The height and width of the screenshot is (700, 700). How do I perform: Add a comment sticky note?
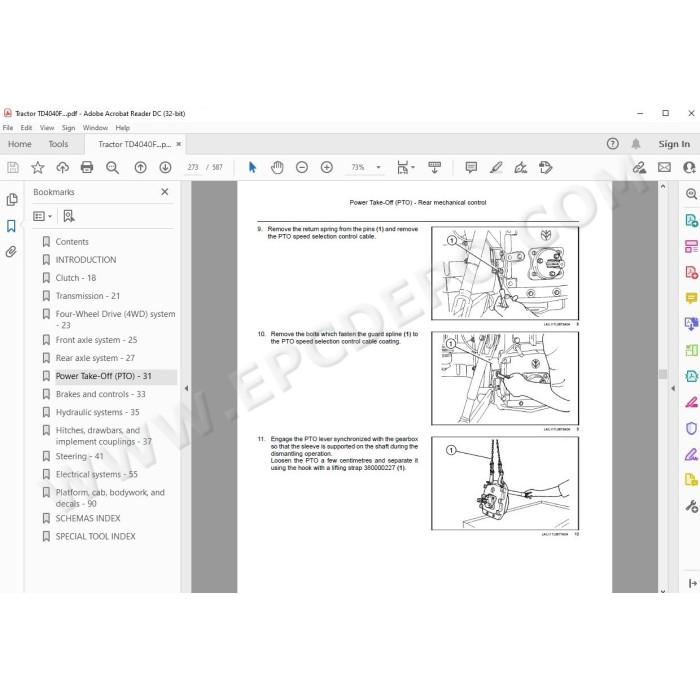(471, 167)
